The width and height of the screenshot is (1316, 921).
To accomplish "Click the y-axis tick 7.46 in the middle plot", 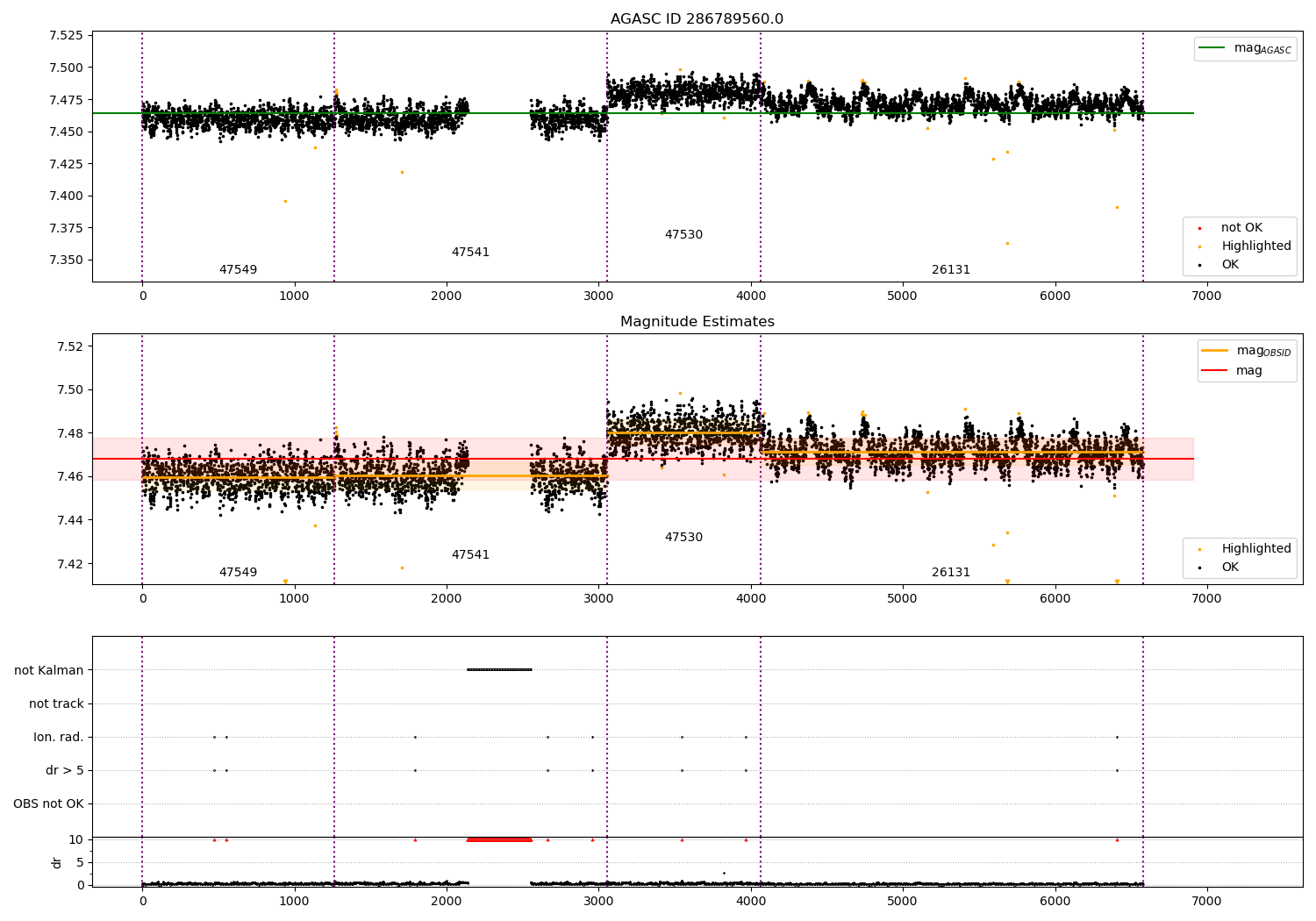I will click(70, 477).
